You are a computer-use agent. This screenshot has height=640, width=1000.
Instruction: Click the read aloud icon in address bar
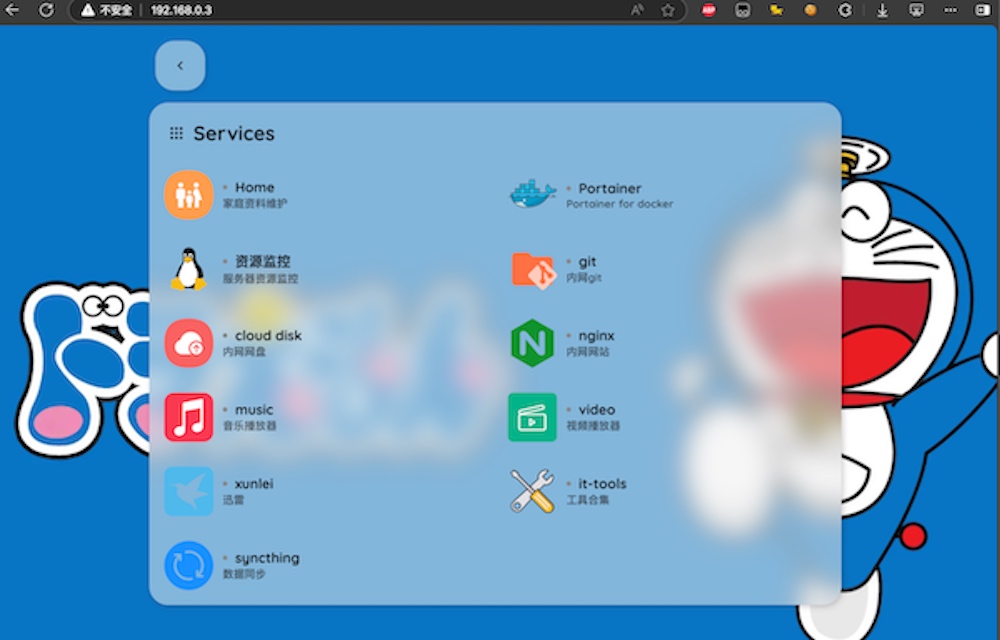pos(636,10)
